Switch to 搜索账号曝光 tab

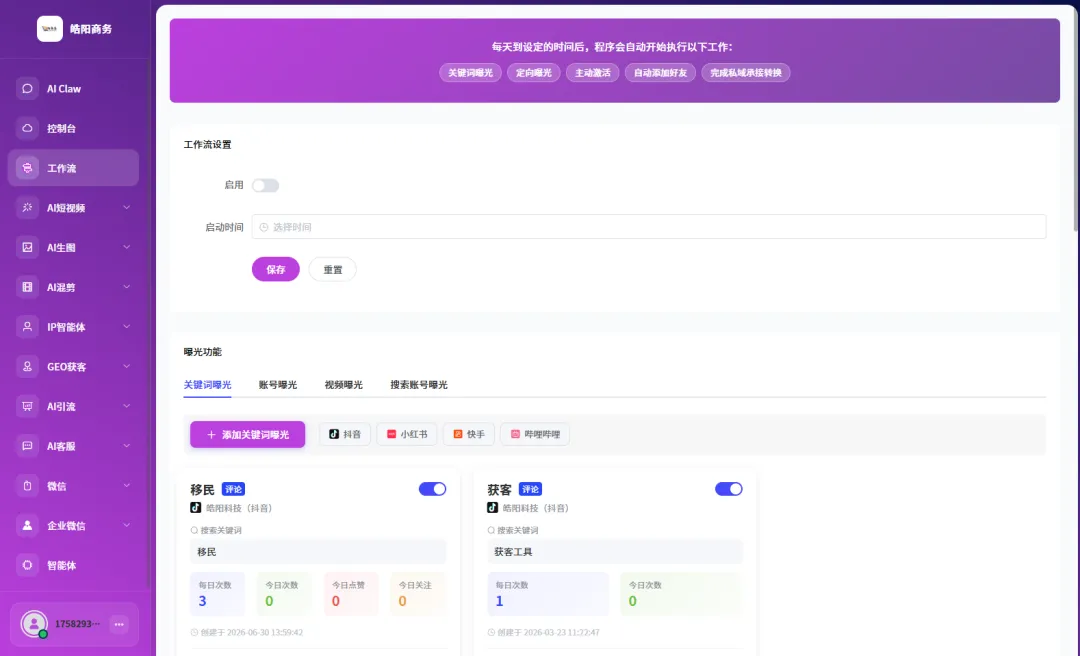tap(419, 385)
